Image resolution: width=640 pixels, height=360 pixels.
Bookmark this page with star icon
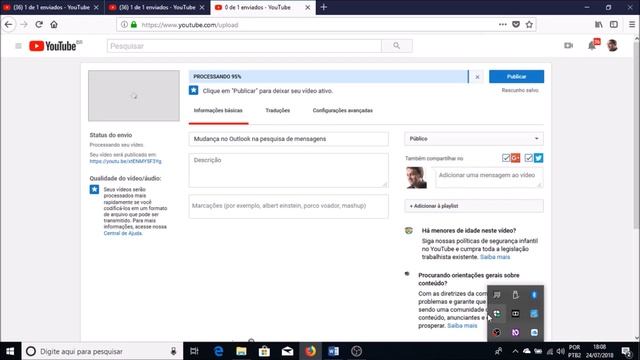pyautogui.click(x=529, y=24)
